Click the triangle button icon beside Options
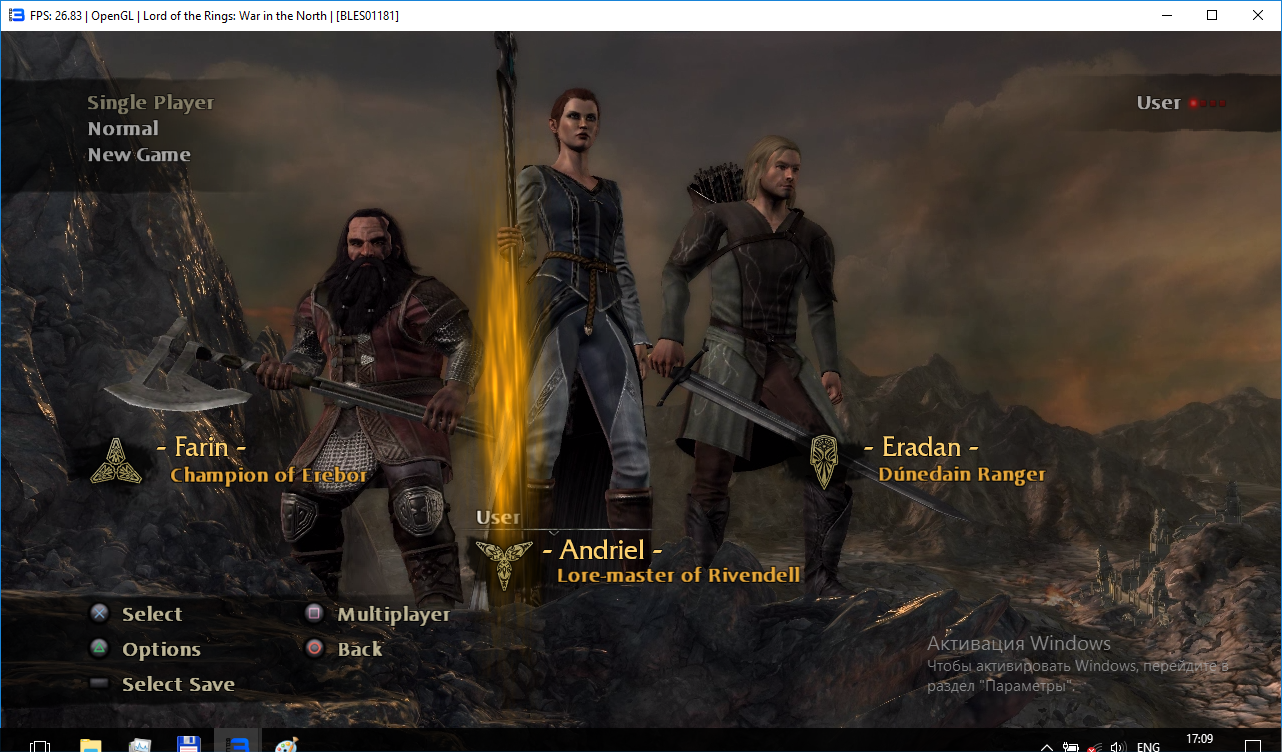Viewport: 1282px width, 752px height. coord(99,649)
